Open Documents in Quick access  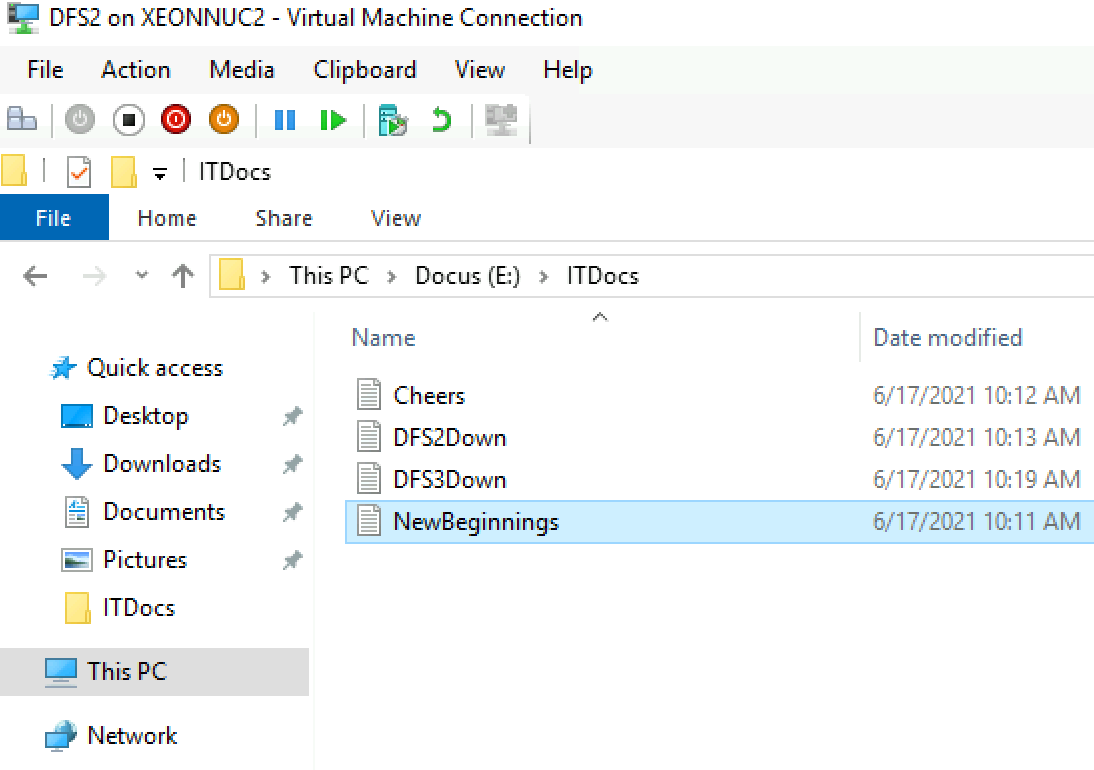pyautogui.click(x=164, y=512)
